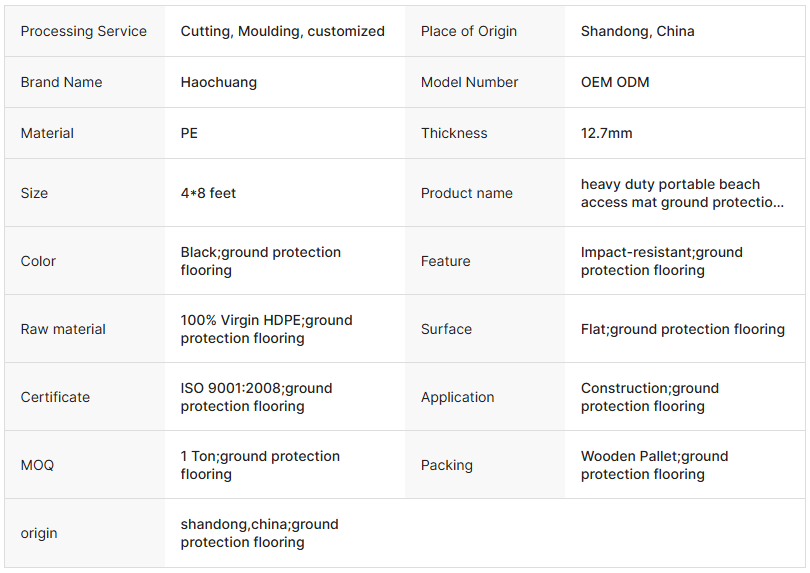The image size is (810, 573).
Task: Select the Cutting, Moulding, customized value
Action: click(x=282, y=31)
